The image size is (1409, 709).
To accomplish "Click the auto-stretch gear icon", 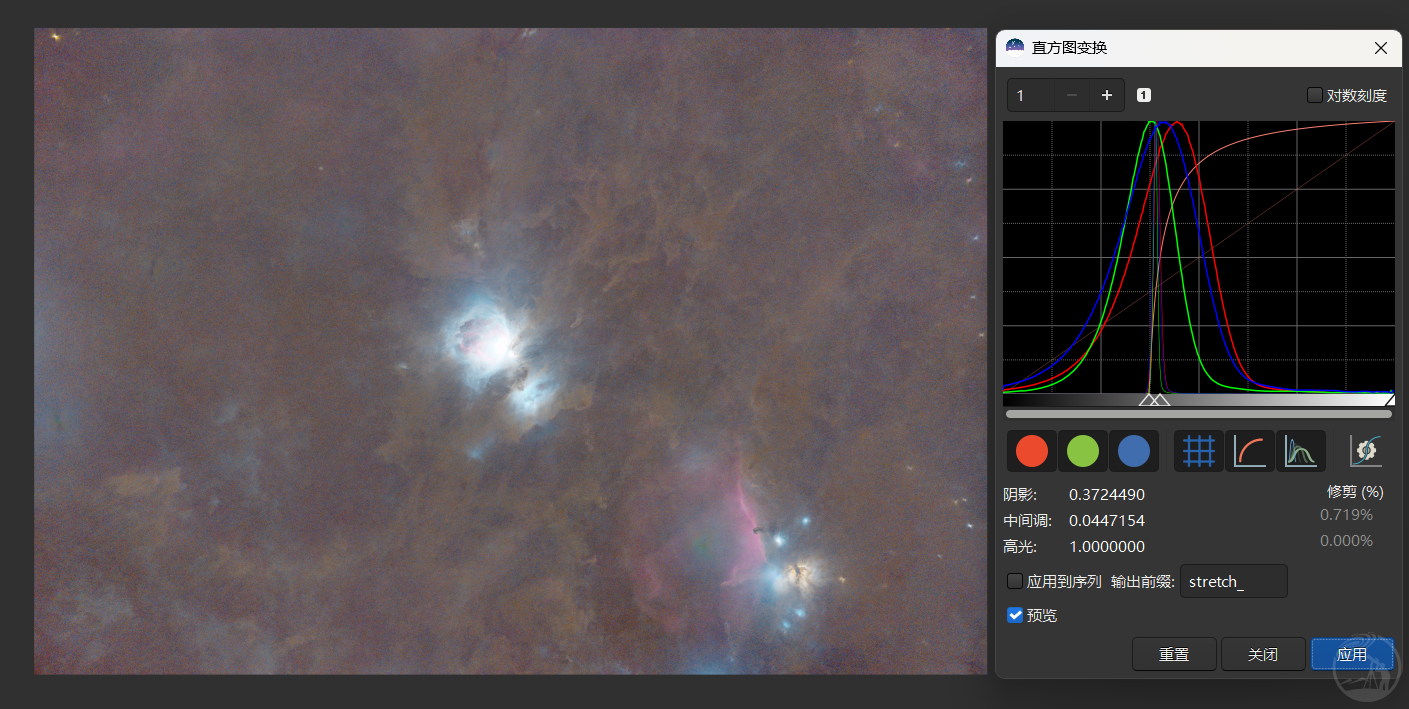I will pos(1366,451).
